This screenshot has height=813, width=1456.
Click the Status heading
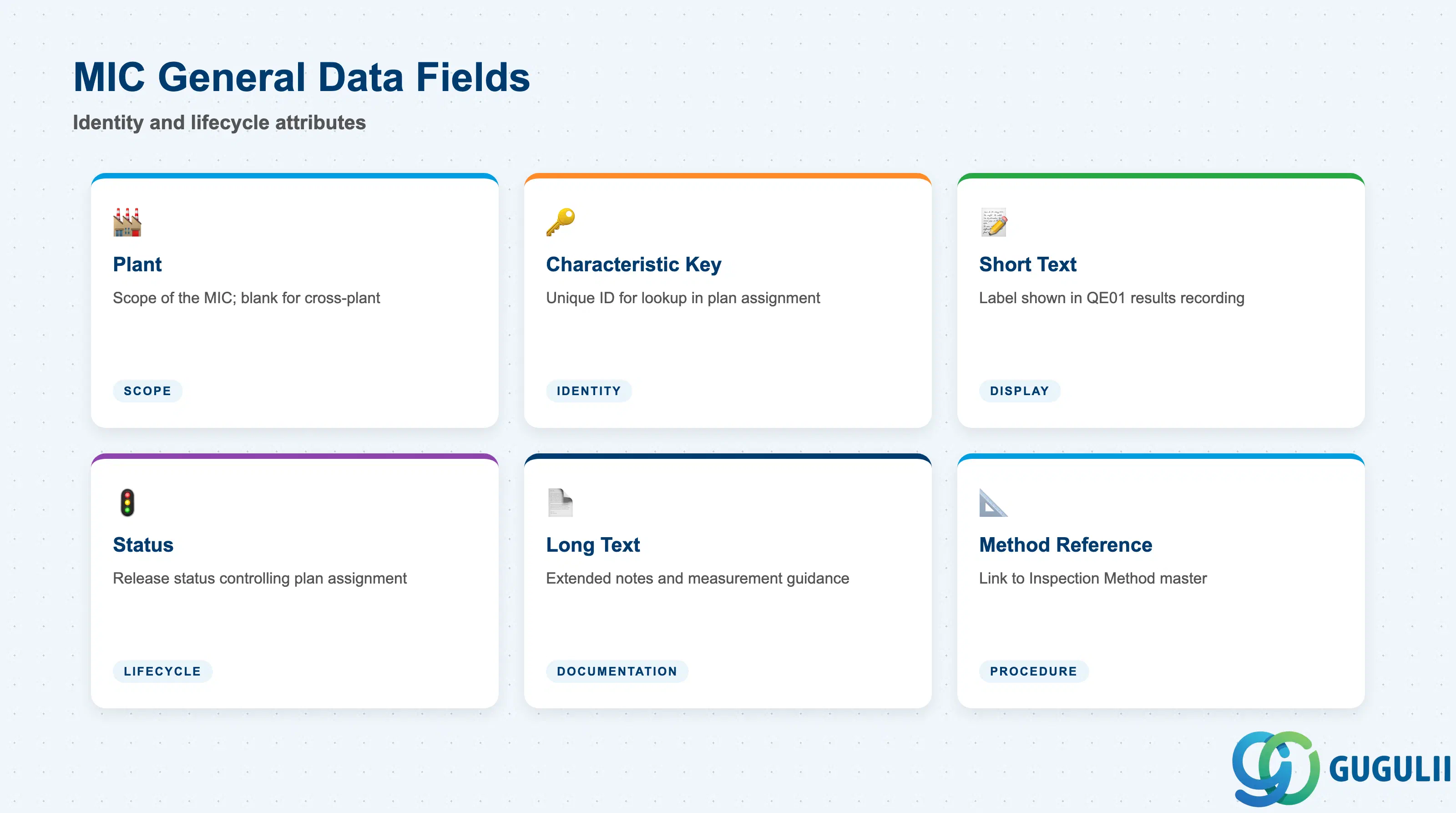coord(143,544)
